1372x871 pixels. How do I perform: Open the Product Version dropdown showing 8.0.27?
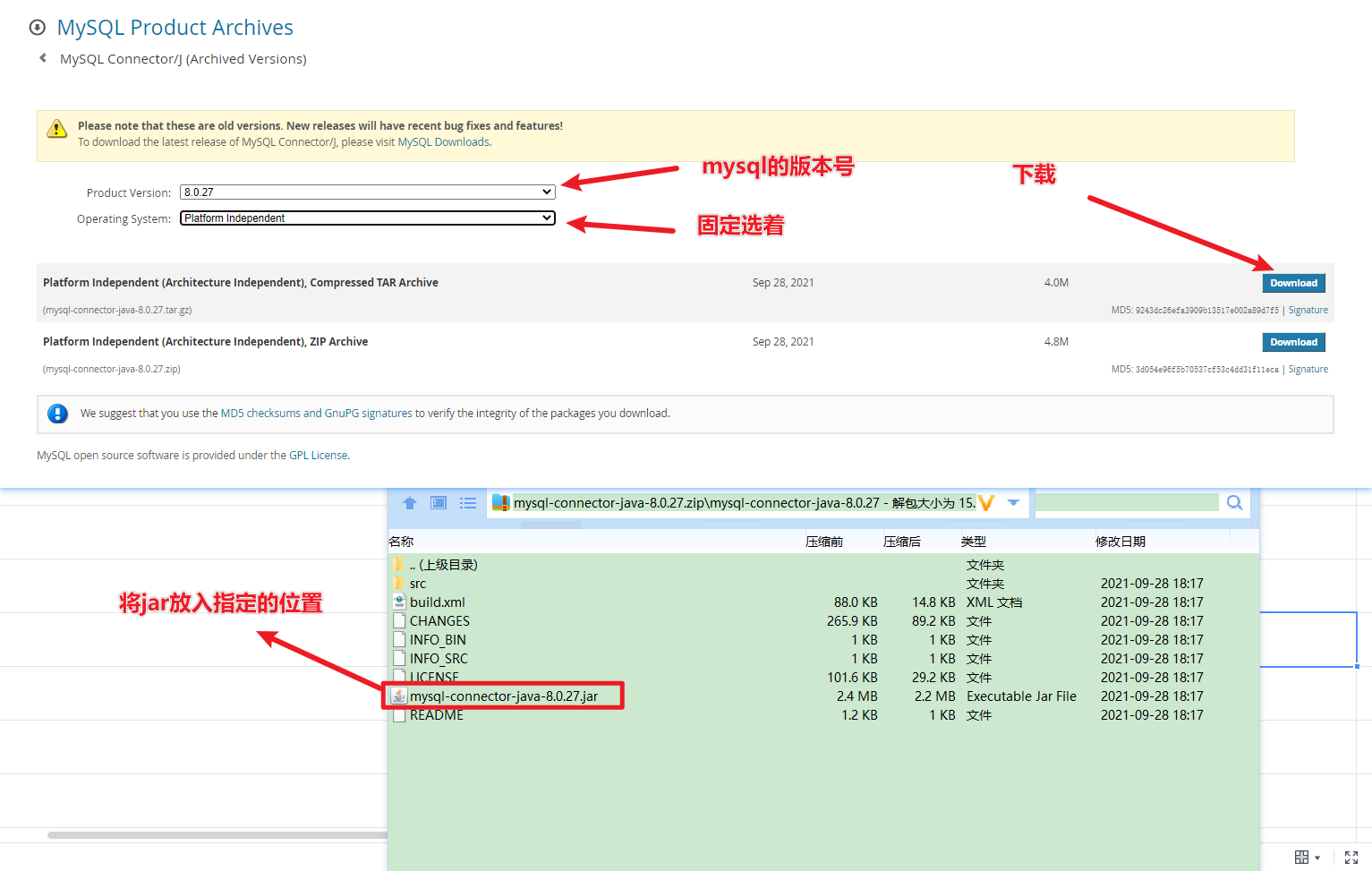tap(368, 192)
